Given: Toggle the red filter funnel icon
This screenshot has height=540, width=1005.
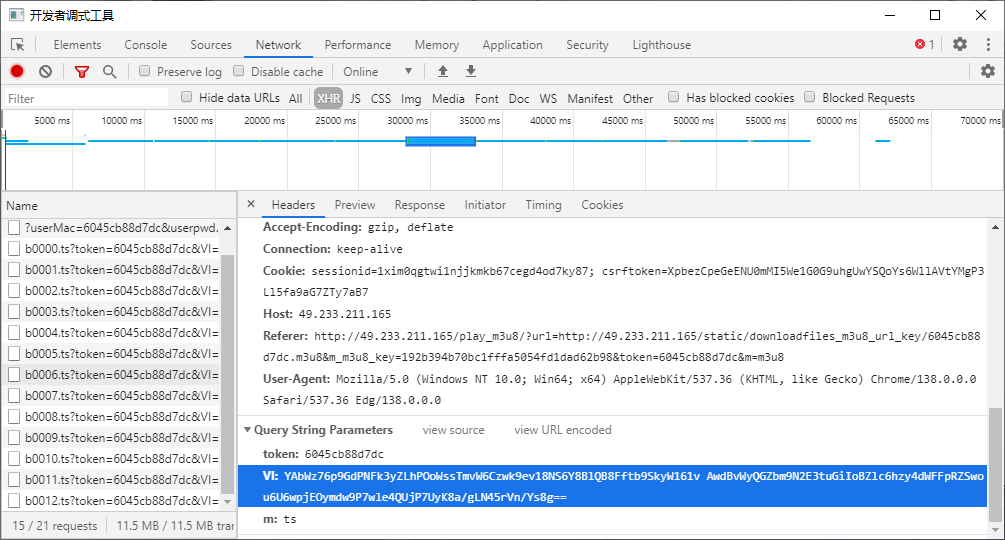Looking at the screenshot, I should pyautogui.click(x=82, y=71).
